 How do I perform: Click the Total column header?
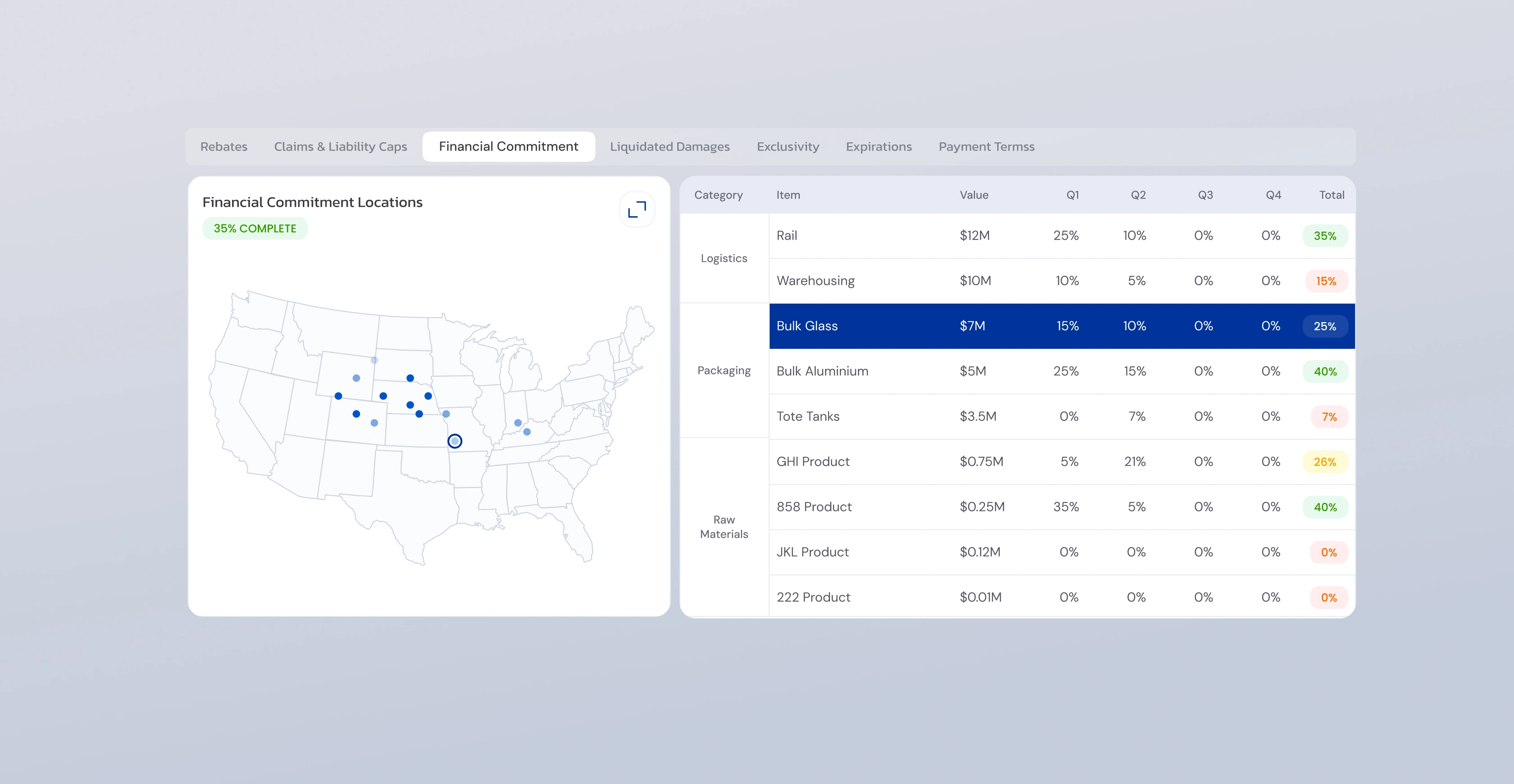click(x=1331, y=195)
